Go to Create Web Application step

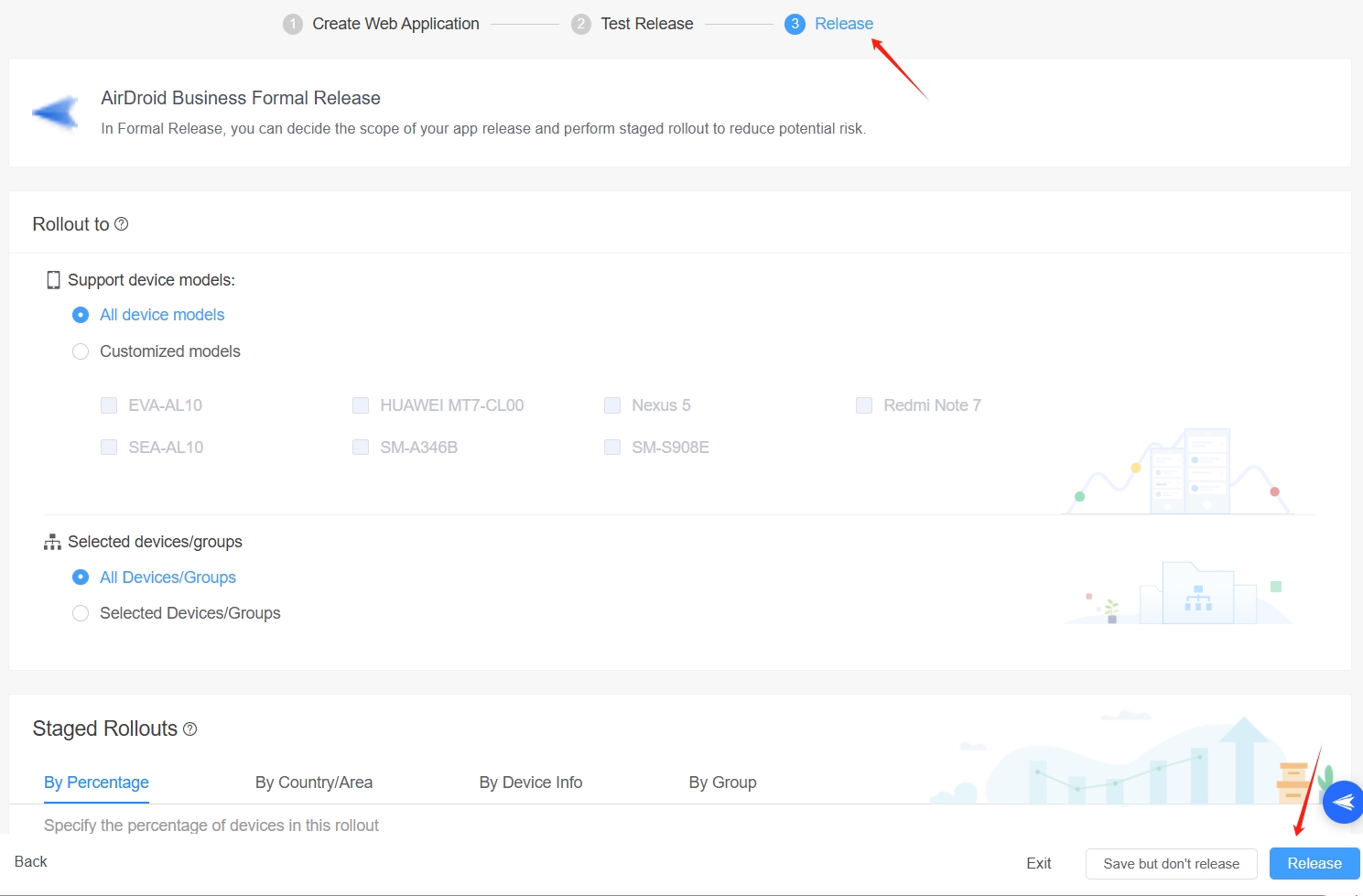coord(395,24)
